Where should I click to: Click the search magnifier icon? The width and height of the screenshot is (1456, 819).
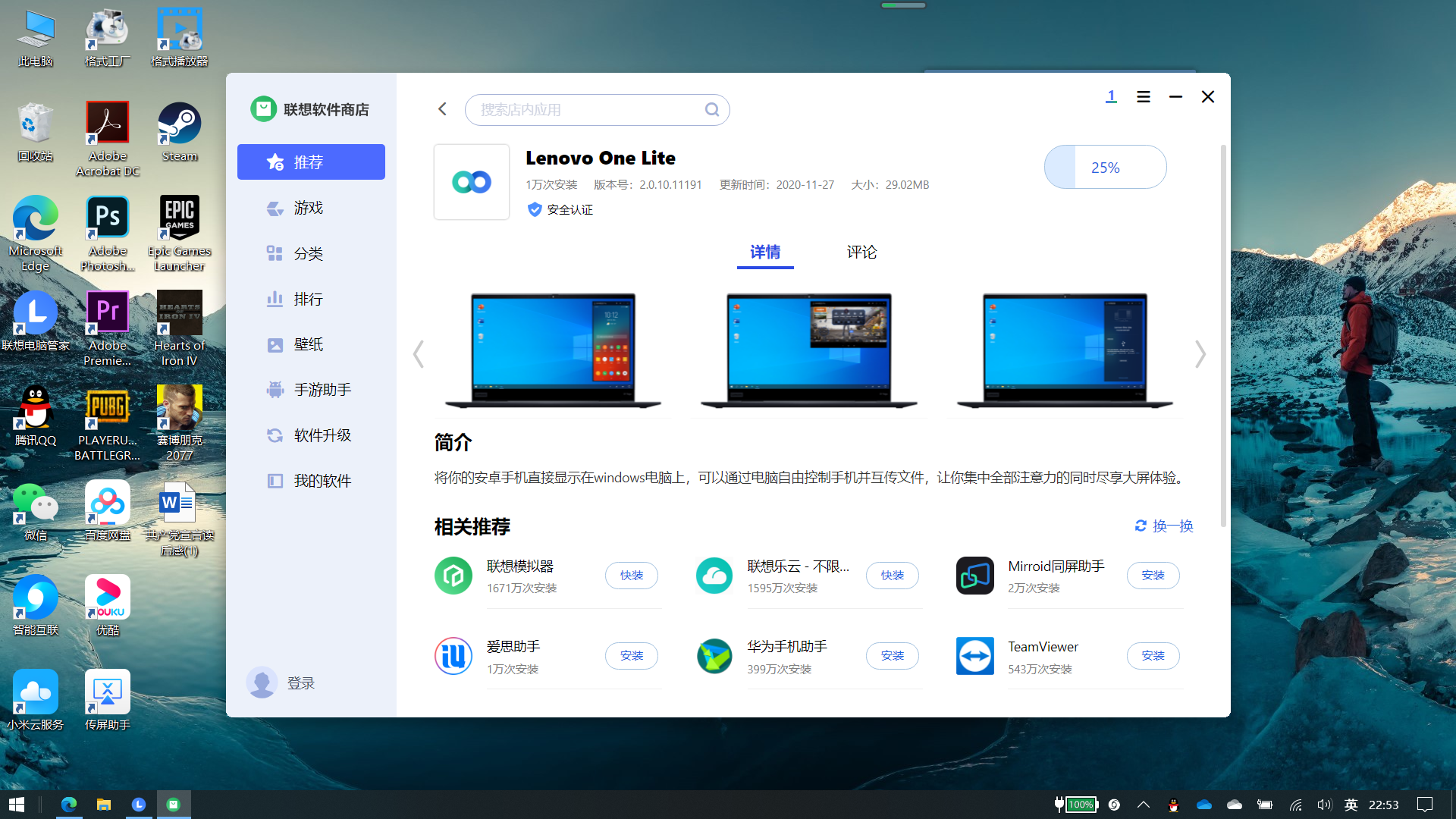pos(711,110)
